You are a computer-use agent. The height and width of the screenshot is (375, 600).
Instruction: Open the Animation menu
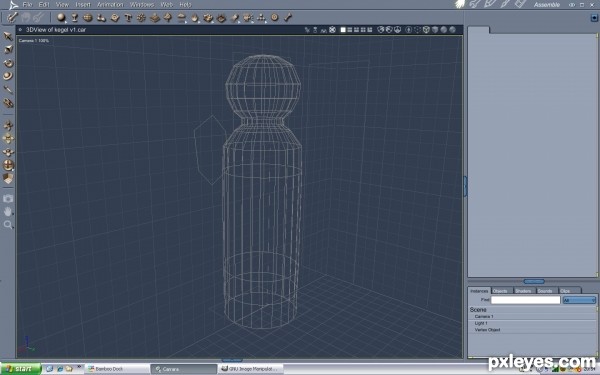point(110,5)
